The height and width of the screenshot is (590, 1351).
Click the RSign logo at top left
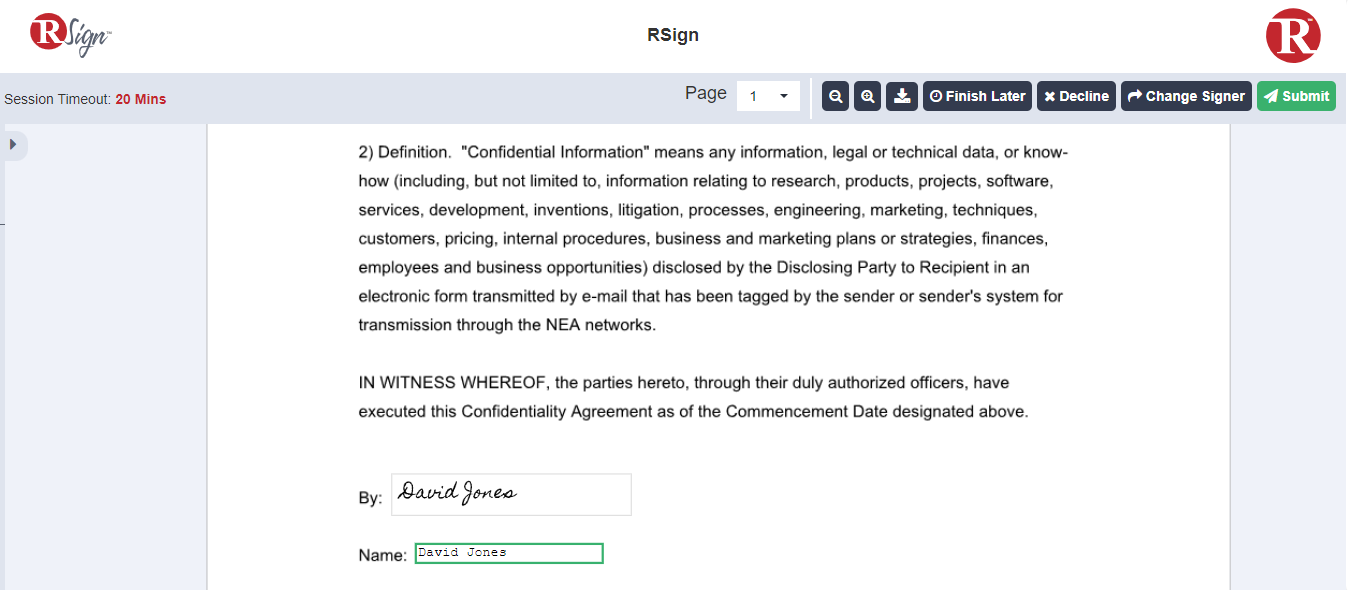pyautogui.click(x=70, y=35)
